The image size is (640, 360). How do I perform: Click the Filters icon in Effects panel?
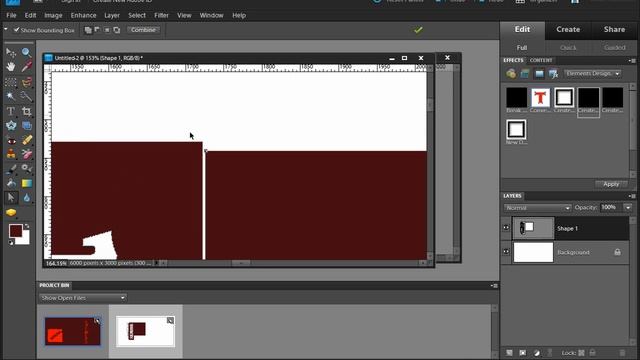click(511, 74)
